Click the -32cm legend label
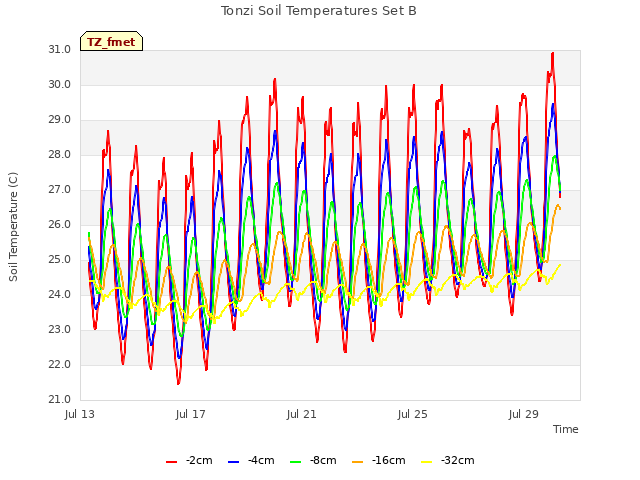This screenshot has width=640, height=480. (x=458, y=460)
